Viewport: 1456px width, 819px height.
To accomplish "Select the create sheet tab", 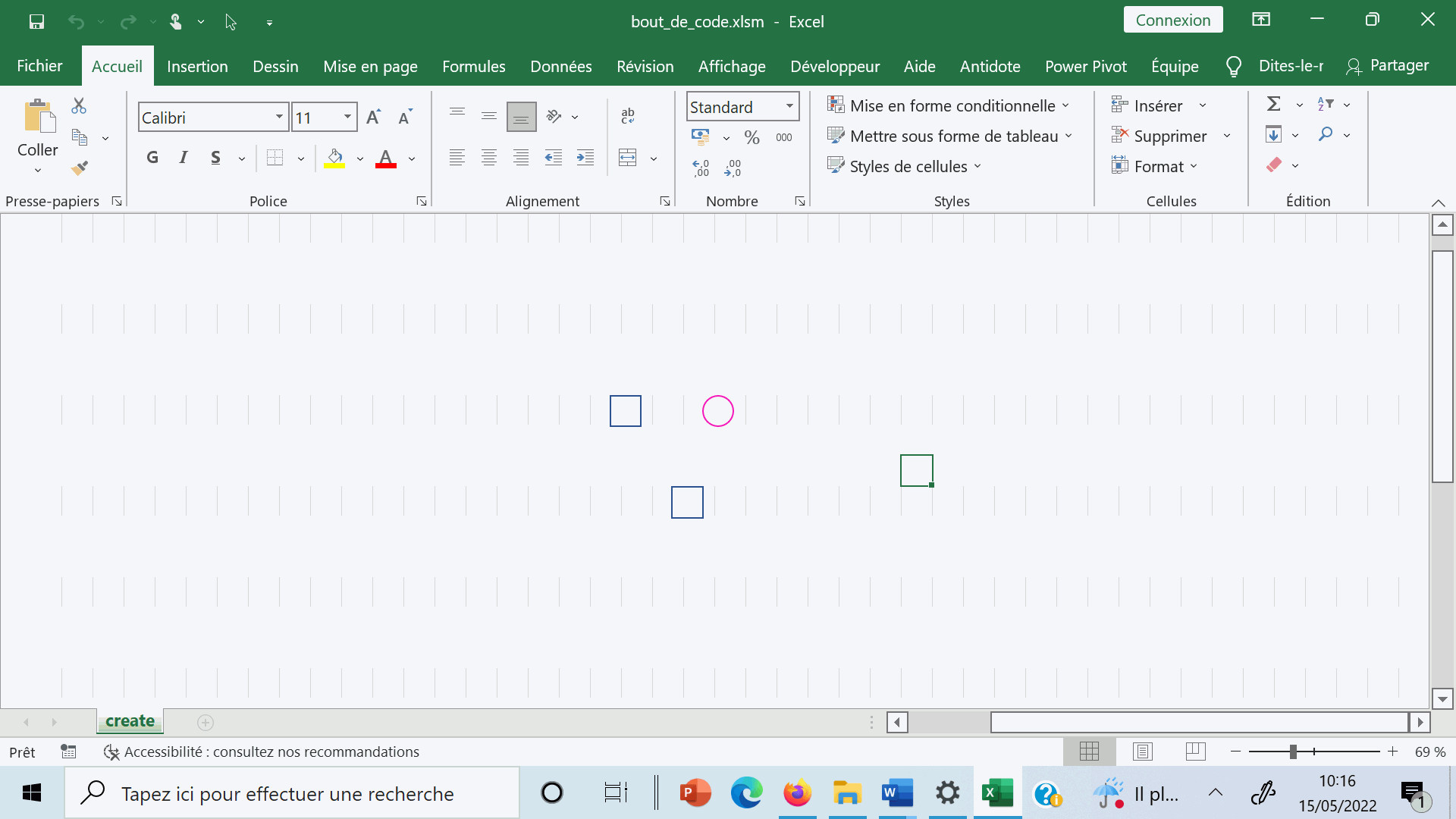I will 130,721.
